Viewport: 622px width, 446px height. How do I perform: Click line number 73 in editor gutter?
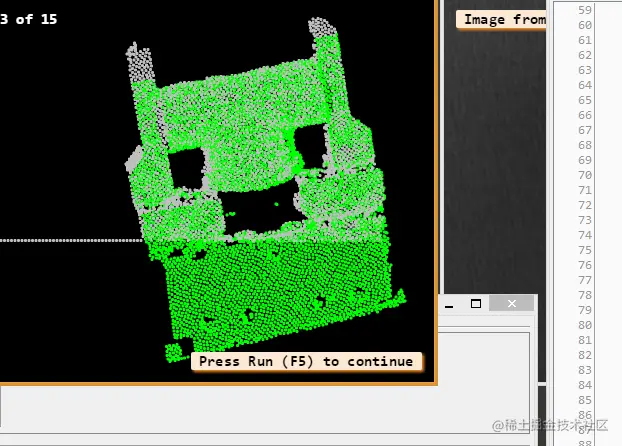(x=585, y=220)
